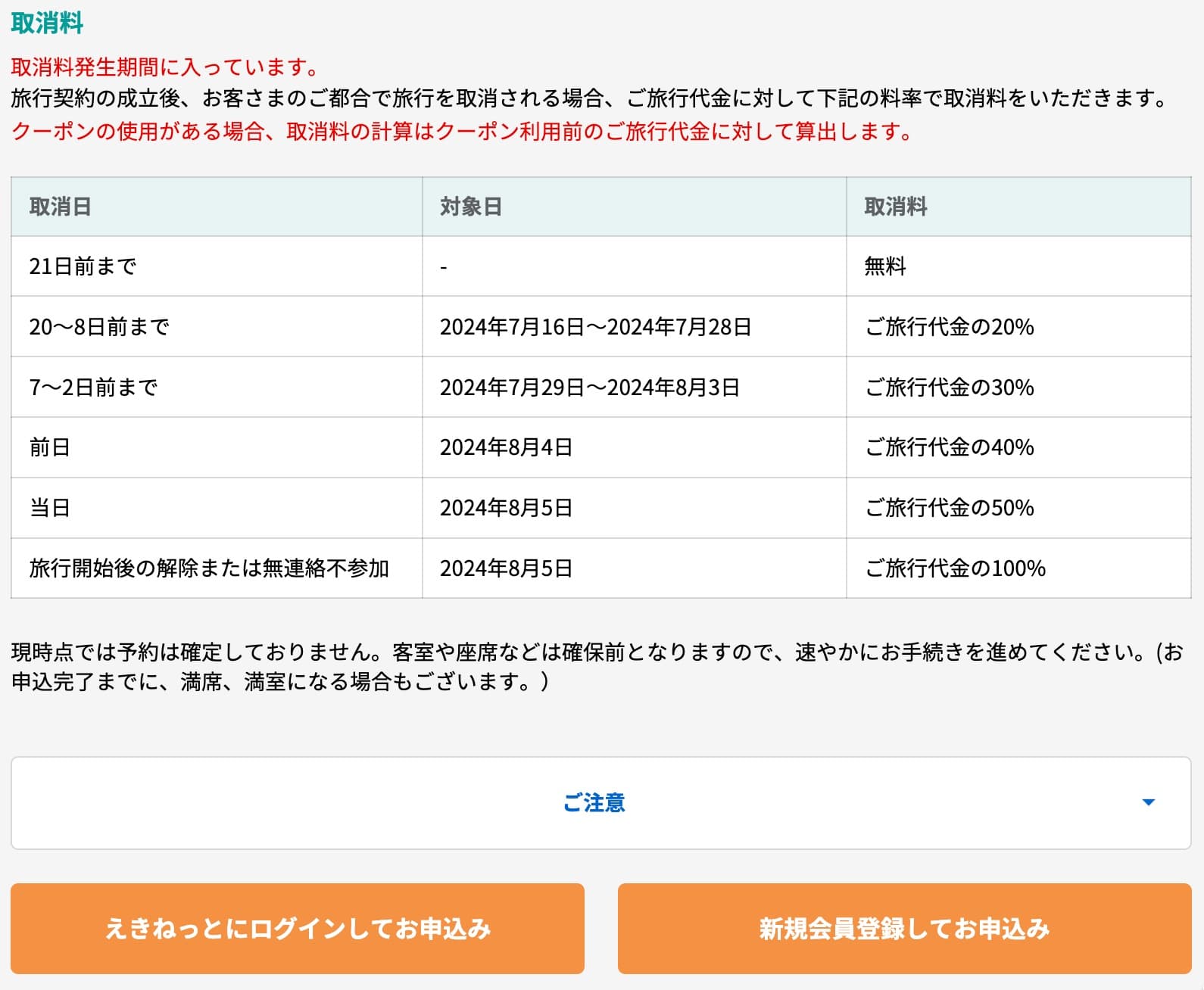Expand the ご注意 section arrow

pyautogui.click(x=1148, y=802)
